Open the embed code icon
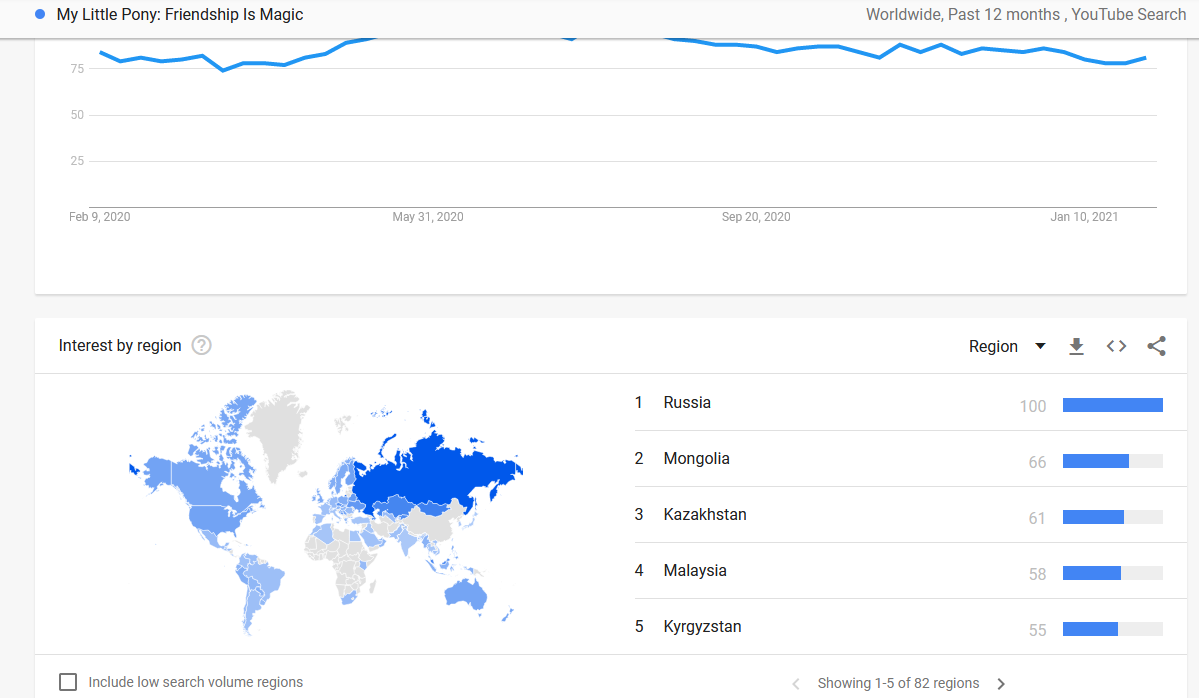The height and width of the screenshot is (698, 1199). tap(1116, 346)
